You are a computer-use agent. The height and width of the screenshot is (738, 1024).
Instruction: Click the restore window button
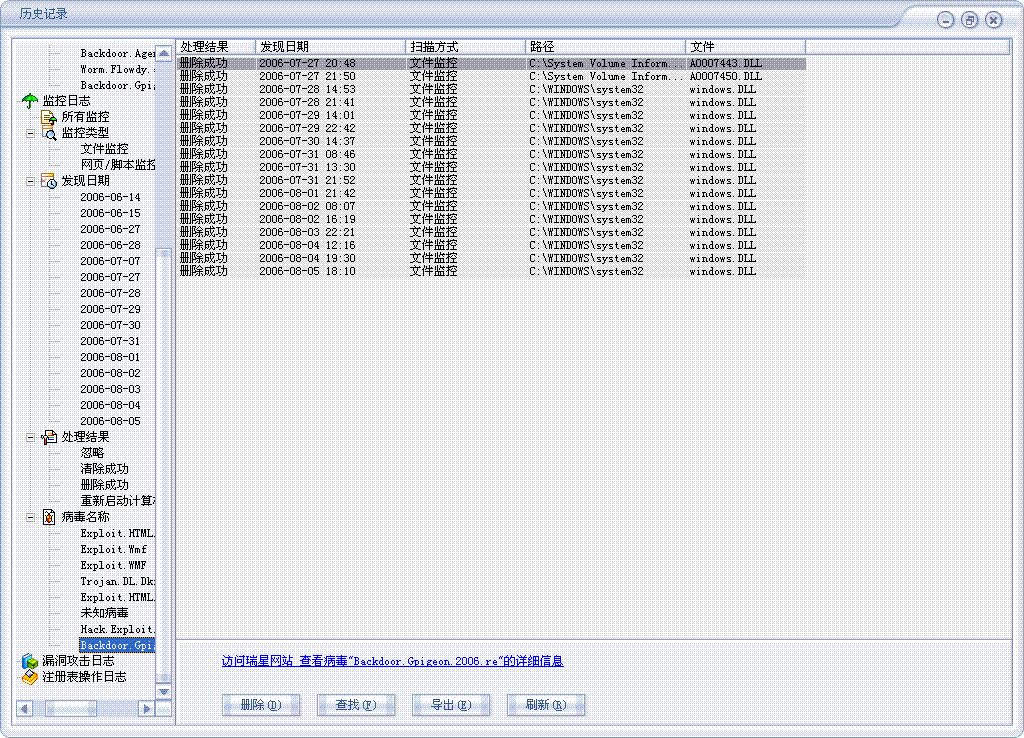tap(970, 20)
